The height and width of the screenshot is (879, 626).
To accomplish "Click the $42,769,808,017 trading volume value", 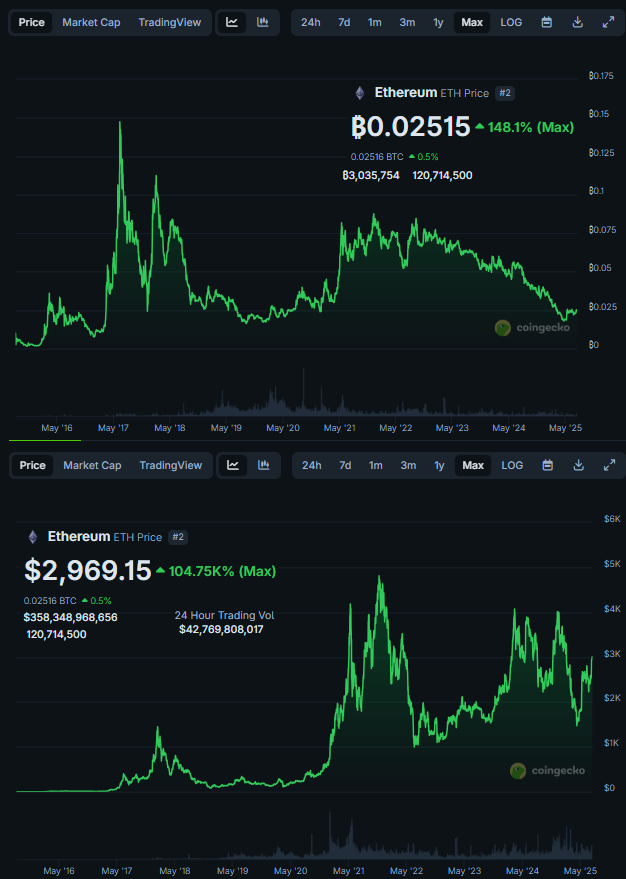I will pyautogui.click(x=221, y=630).
